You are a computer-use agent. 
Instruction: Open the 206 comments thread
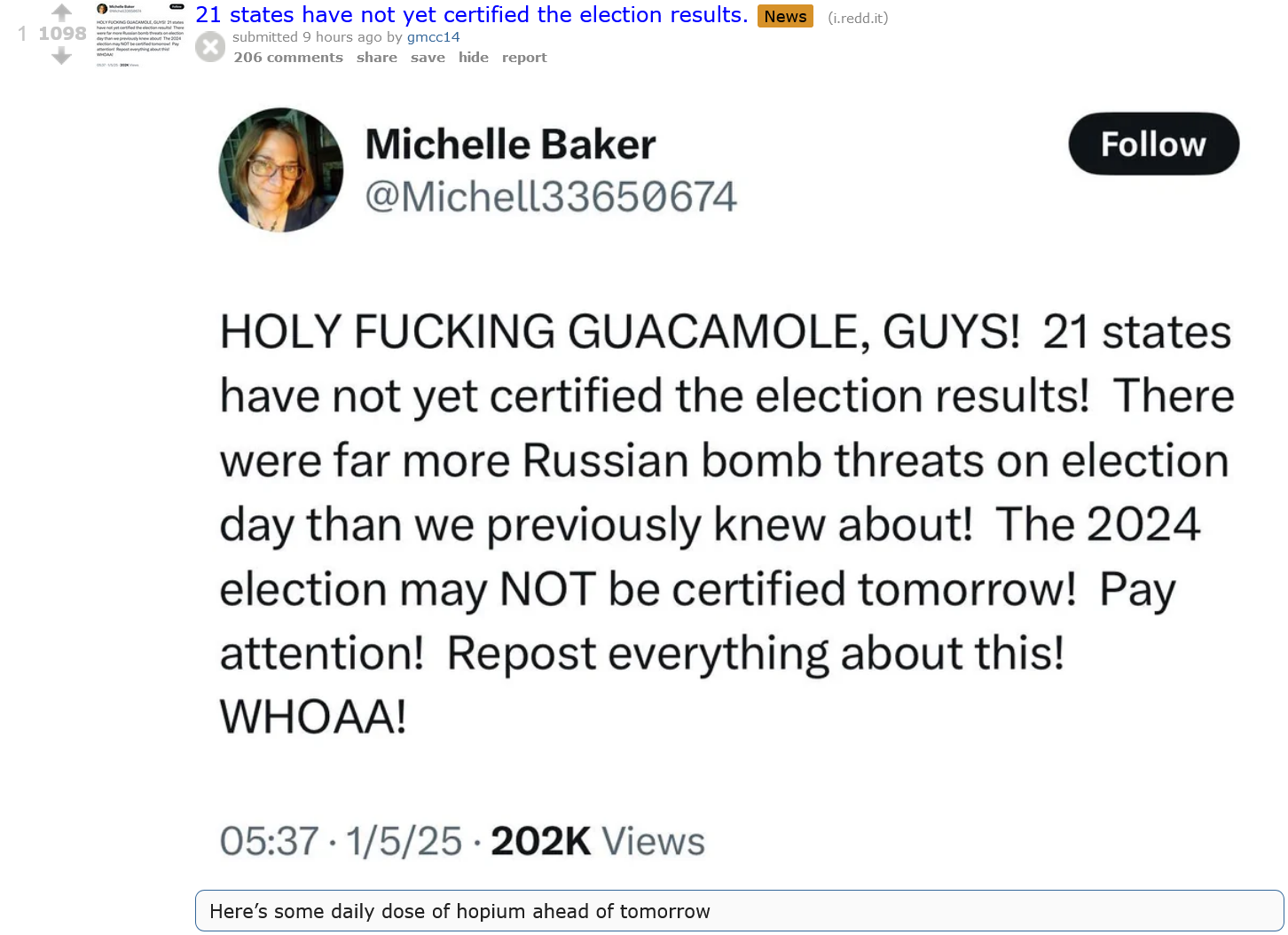[288, 58]
